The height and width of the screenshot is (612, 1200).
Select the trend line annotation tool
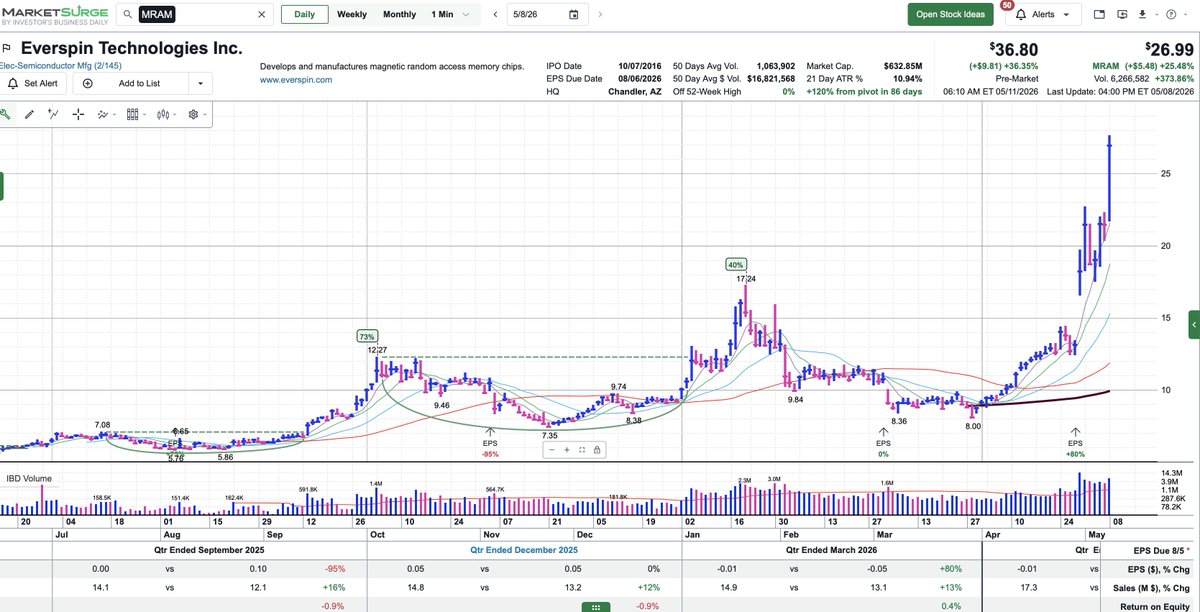[x=54, y=114]
